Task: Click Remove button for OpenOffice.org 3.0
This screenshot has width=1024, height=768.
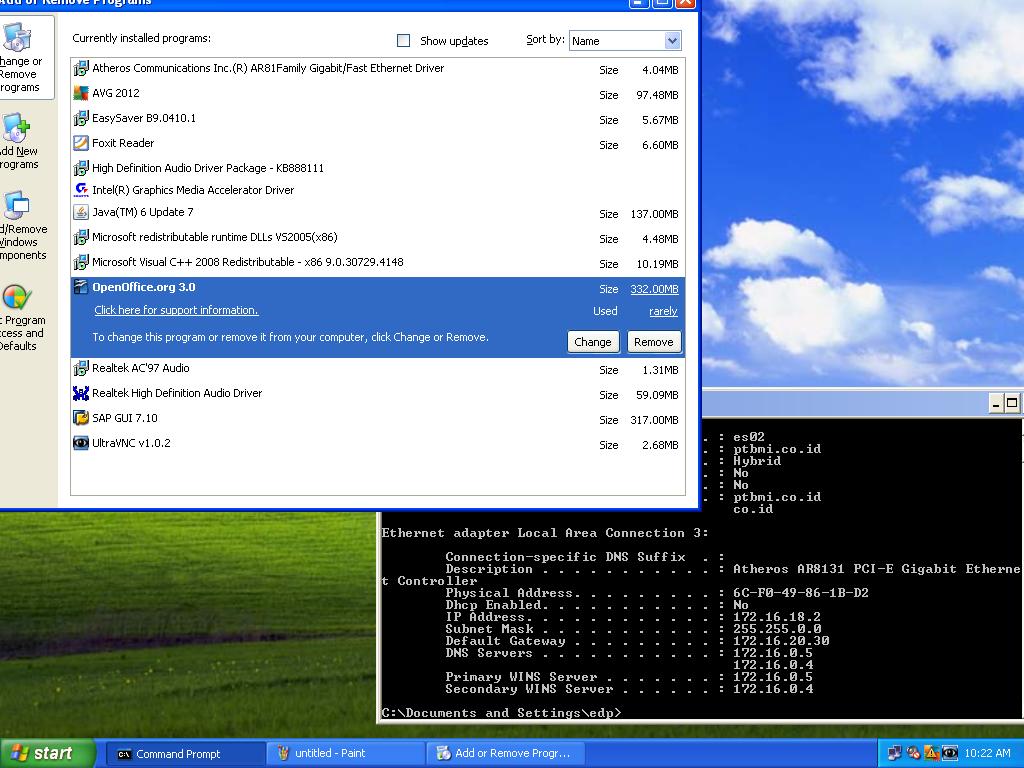Action: click(x=653, y=342)
